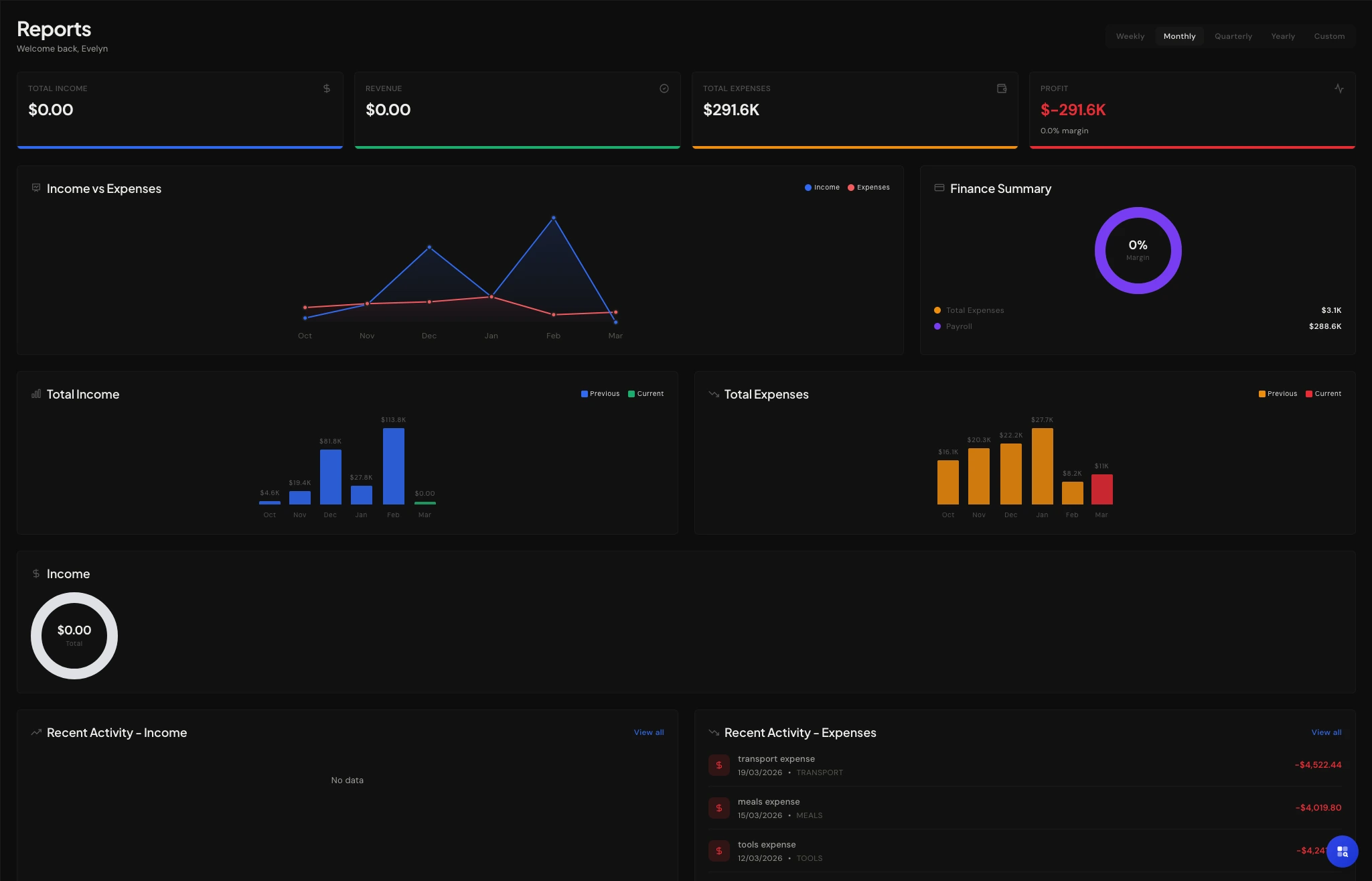Click the activity pulse icon on Profit card
This screenshot has width=1372, height=881.
1339,88
